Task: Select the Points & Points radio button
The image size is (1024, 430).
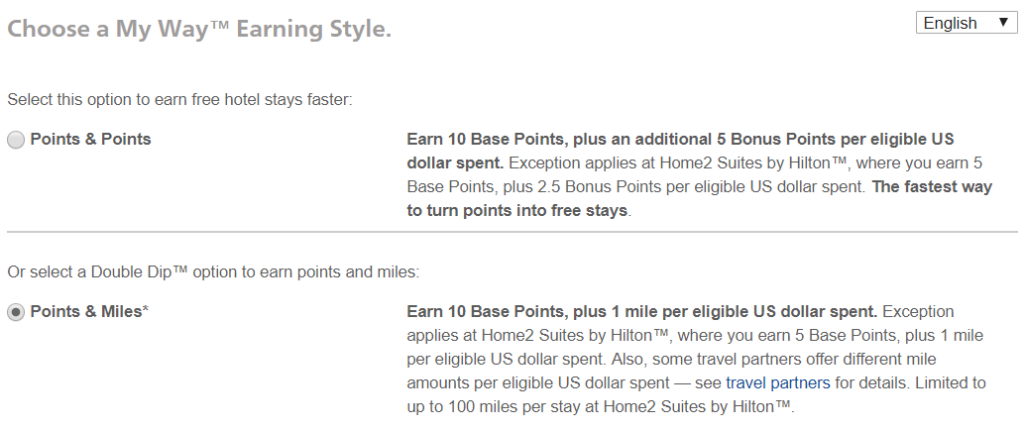Action: point(16,140)
